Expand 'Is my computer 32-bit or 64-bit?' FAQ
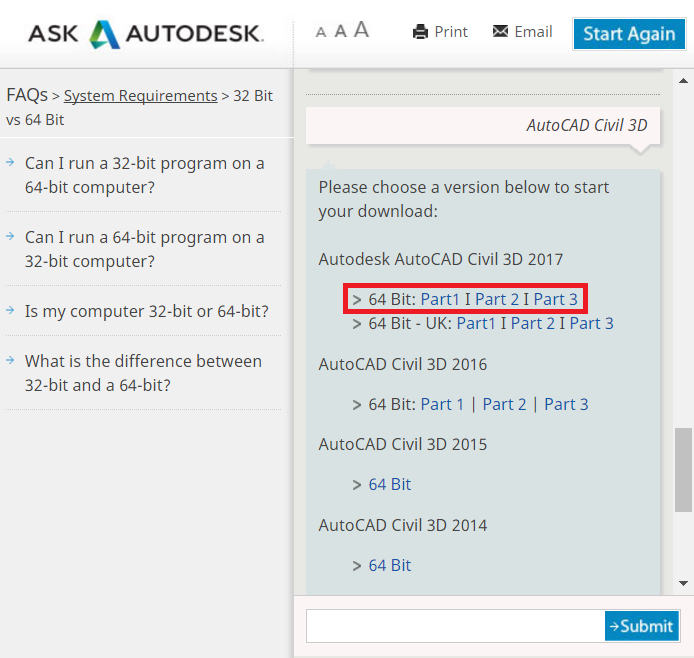Image resolution: width=694 pixels, height=658 pixels. [x=146, y=311]
